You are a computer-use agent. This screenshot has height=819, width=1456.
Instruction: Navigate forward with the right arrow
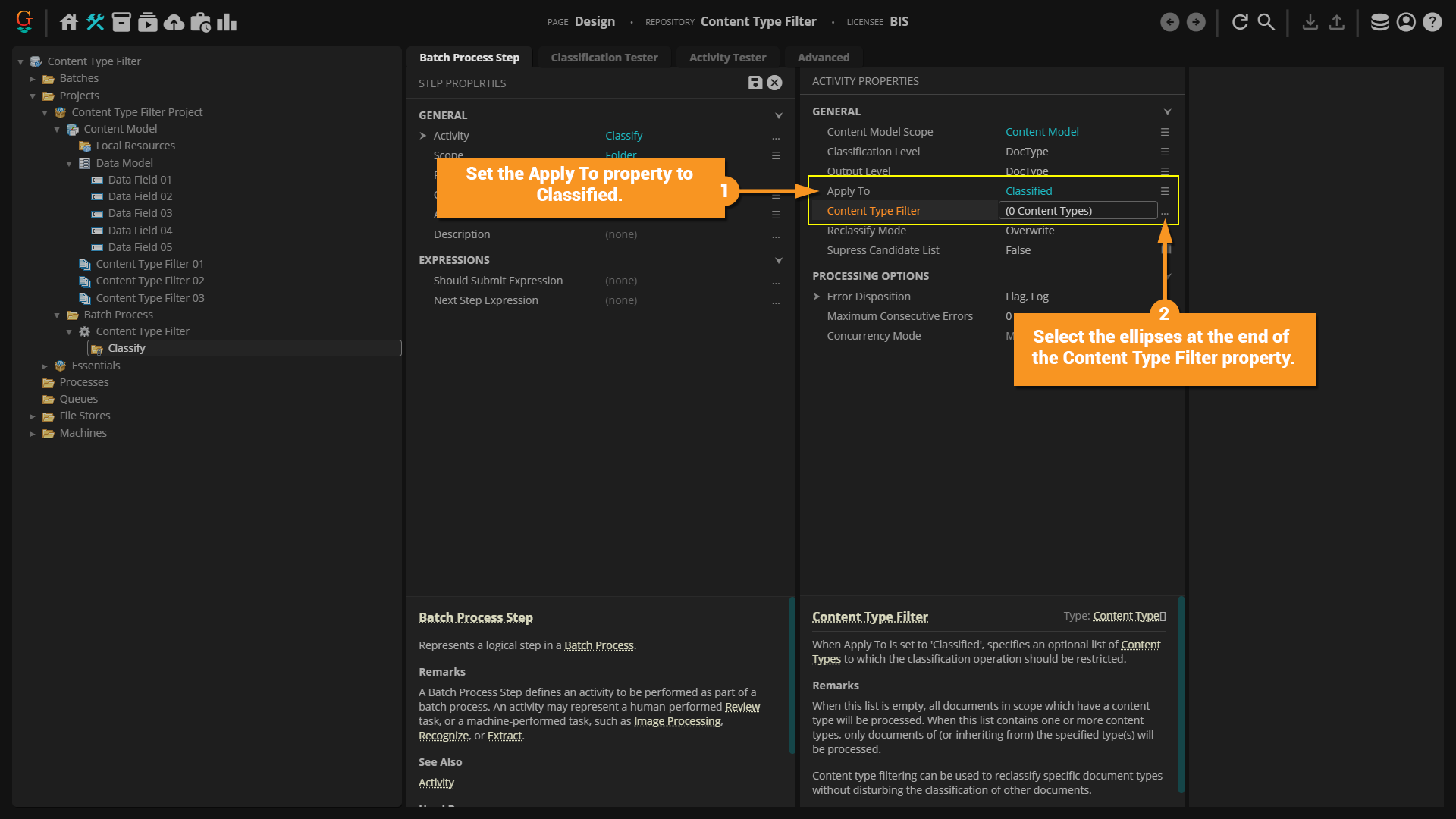coord(1196,22)
